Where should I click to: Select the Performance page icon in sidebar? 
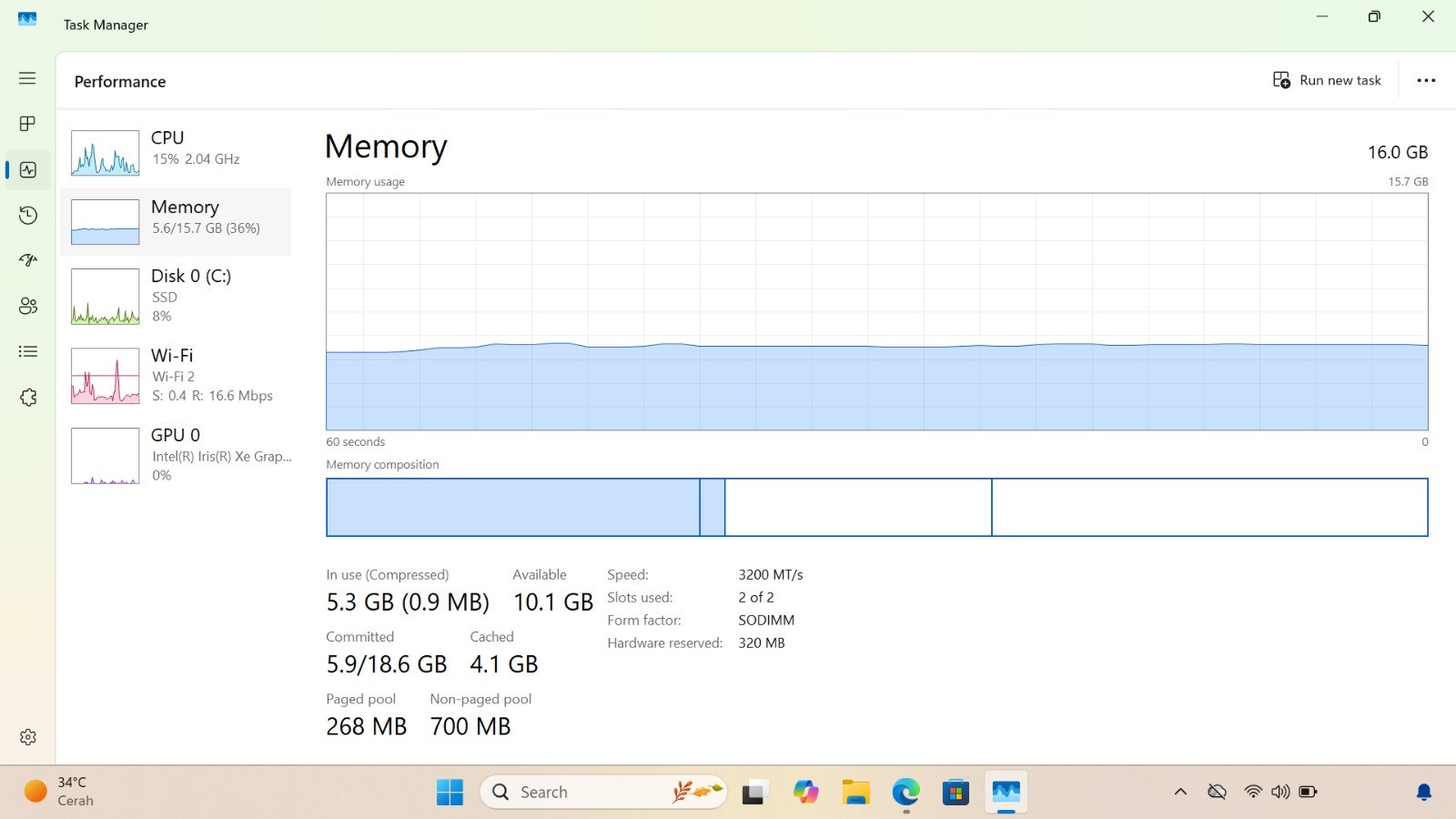[x=27, y=170]
